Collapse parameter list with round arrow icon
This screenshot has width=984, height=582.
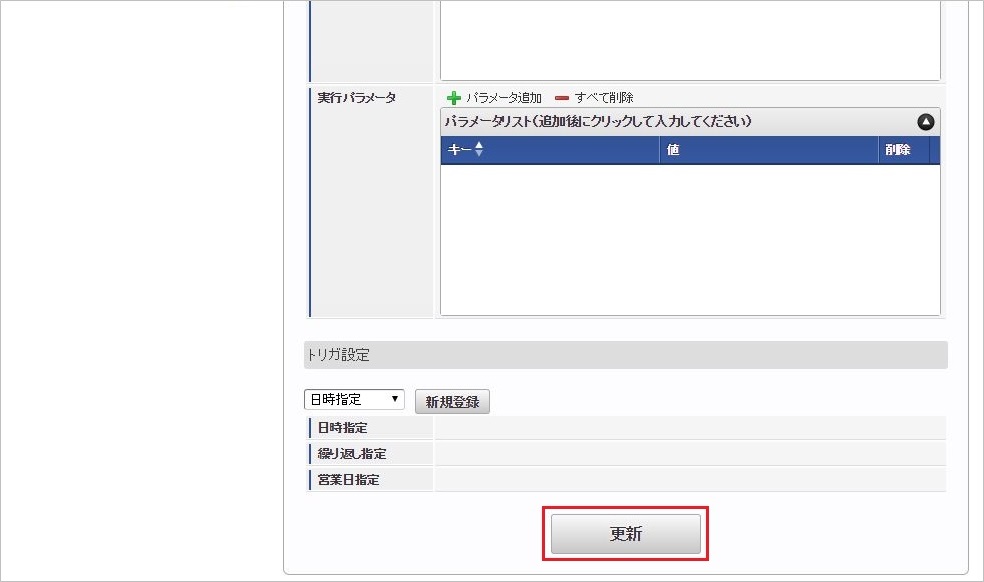(x=926, y=122)
